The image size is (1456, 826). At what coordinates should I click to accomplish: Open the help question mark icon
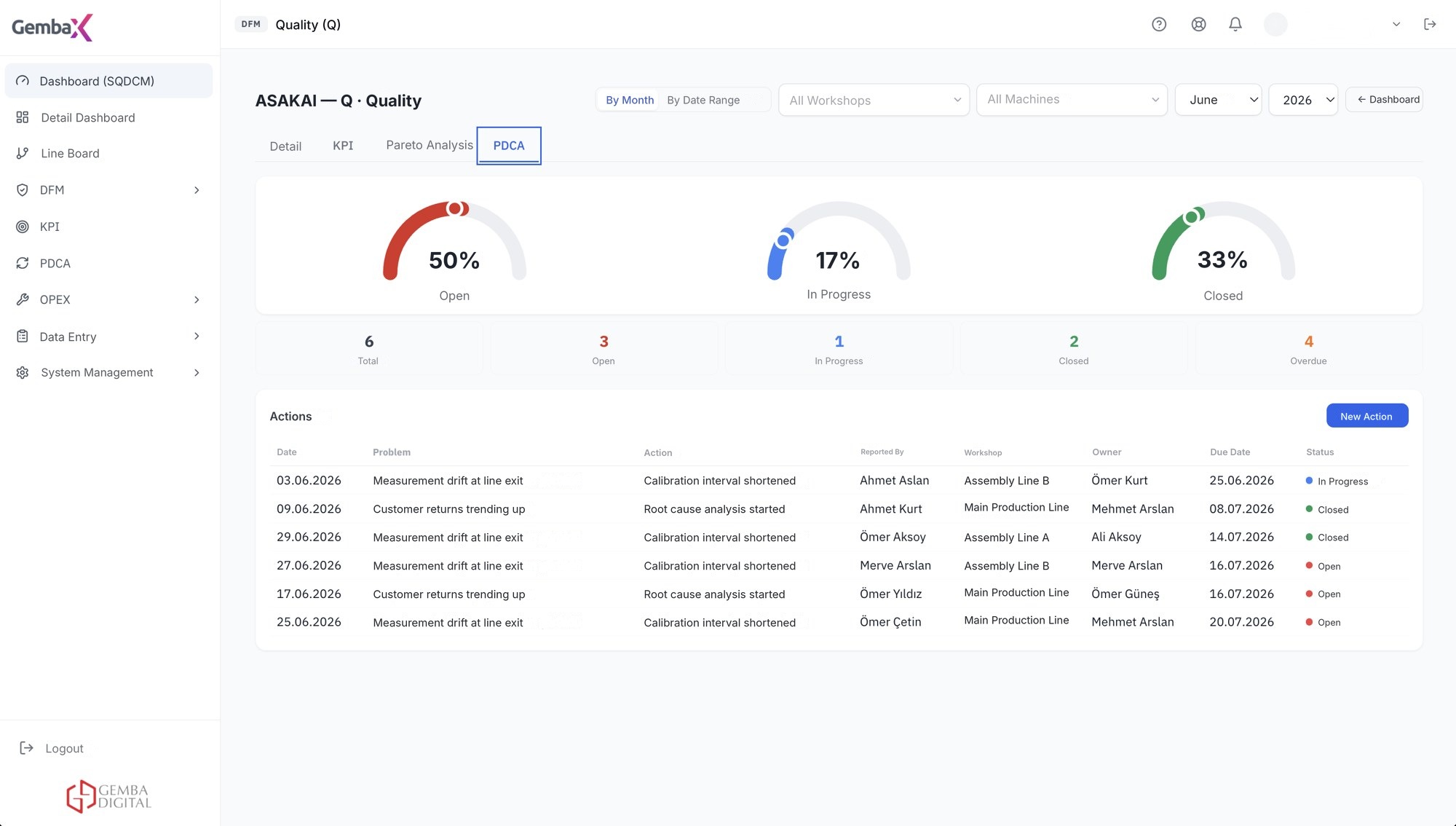[x=1159, y=24]
